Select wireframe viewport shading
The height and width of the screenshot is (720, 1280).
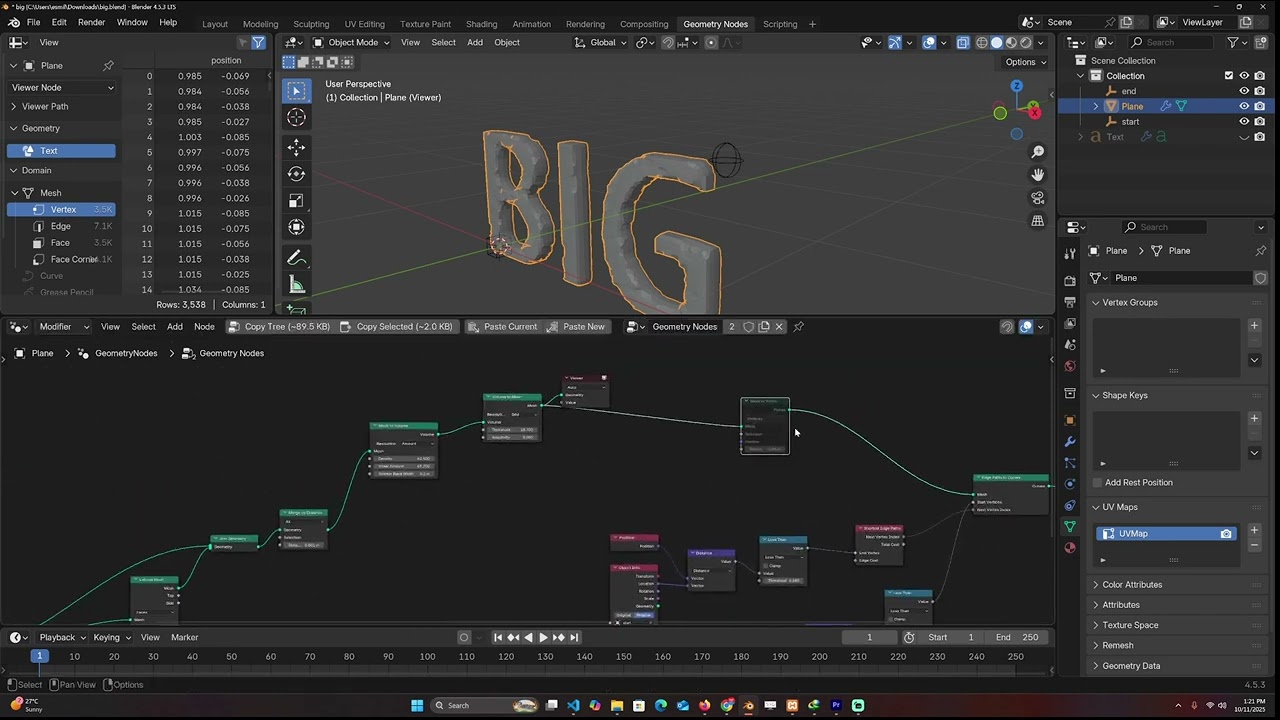982,42
